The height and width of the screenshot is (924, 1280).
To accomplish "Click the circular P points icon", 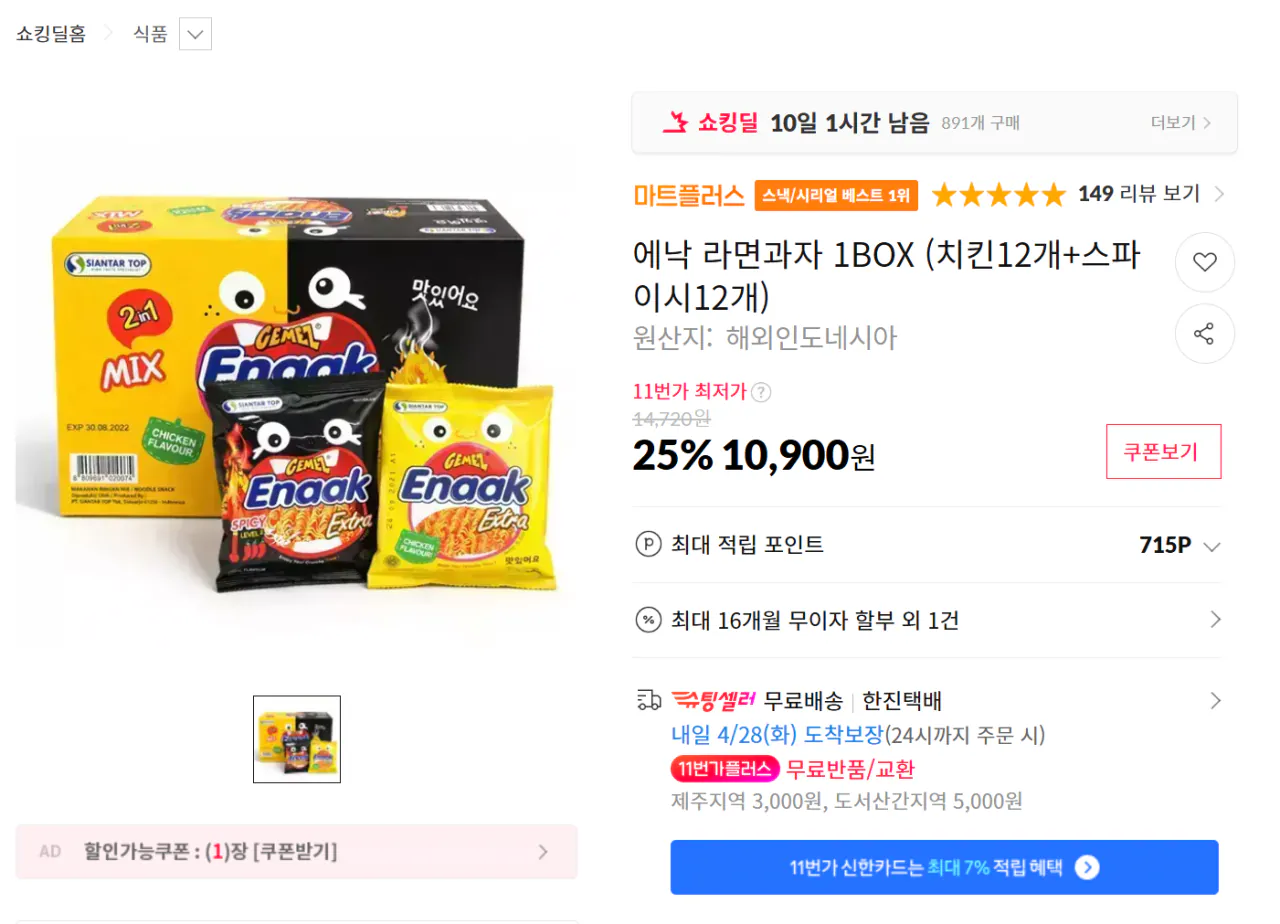I will 650,545.
